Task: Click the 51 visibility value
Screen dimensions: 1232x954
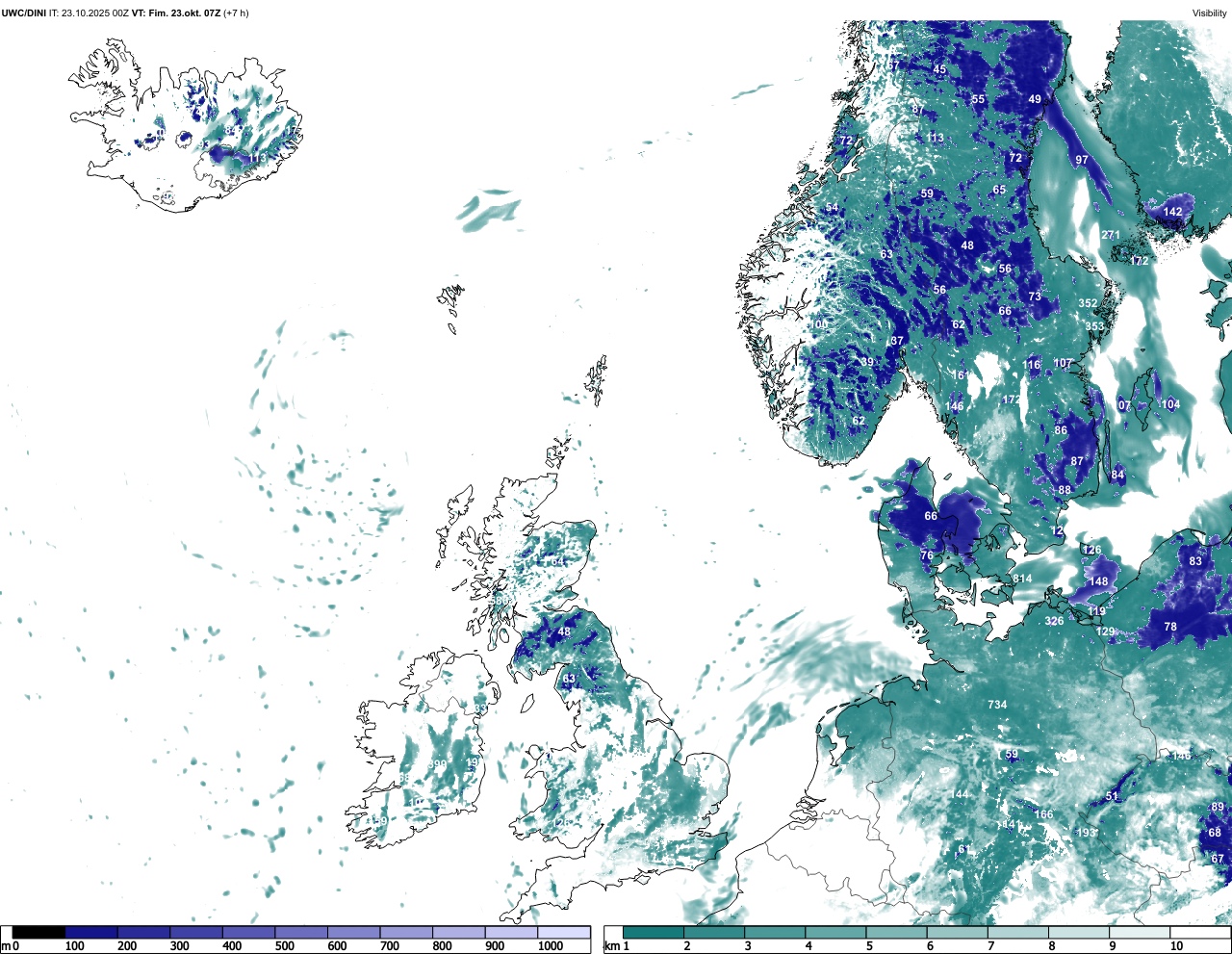Action: (1113, 796)
